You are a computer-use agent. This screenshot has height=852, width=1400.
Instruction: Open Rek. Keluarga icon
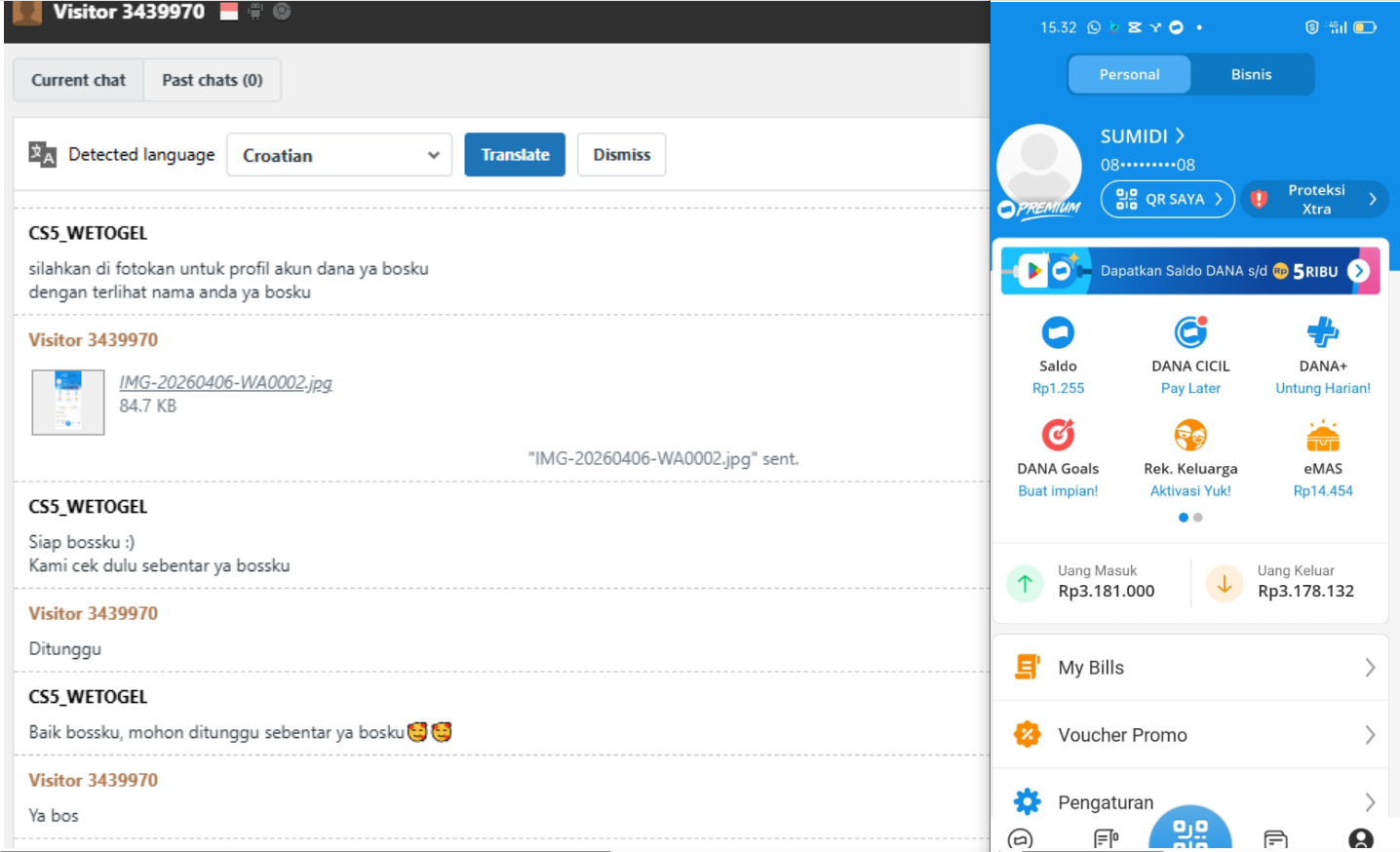pos(1190,435)
